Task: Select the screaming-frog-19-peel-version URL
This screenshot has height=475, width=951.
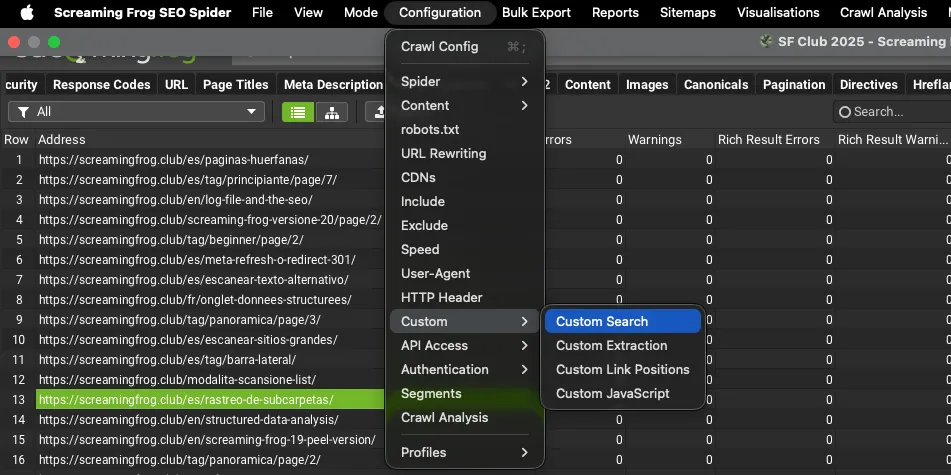Action: (x=207, y=440)
